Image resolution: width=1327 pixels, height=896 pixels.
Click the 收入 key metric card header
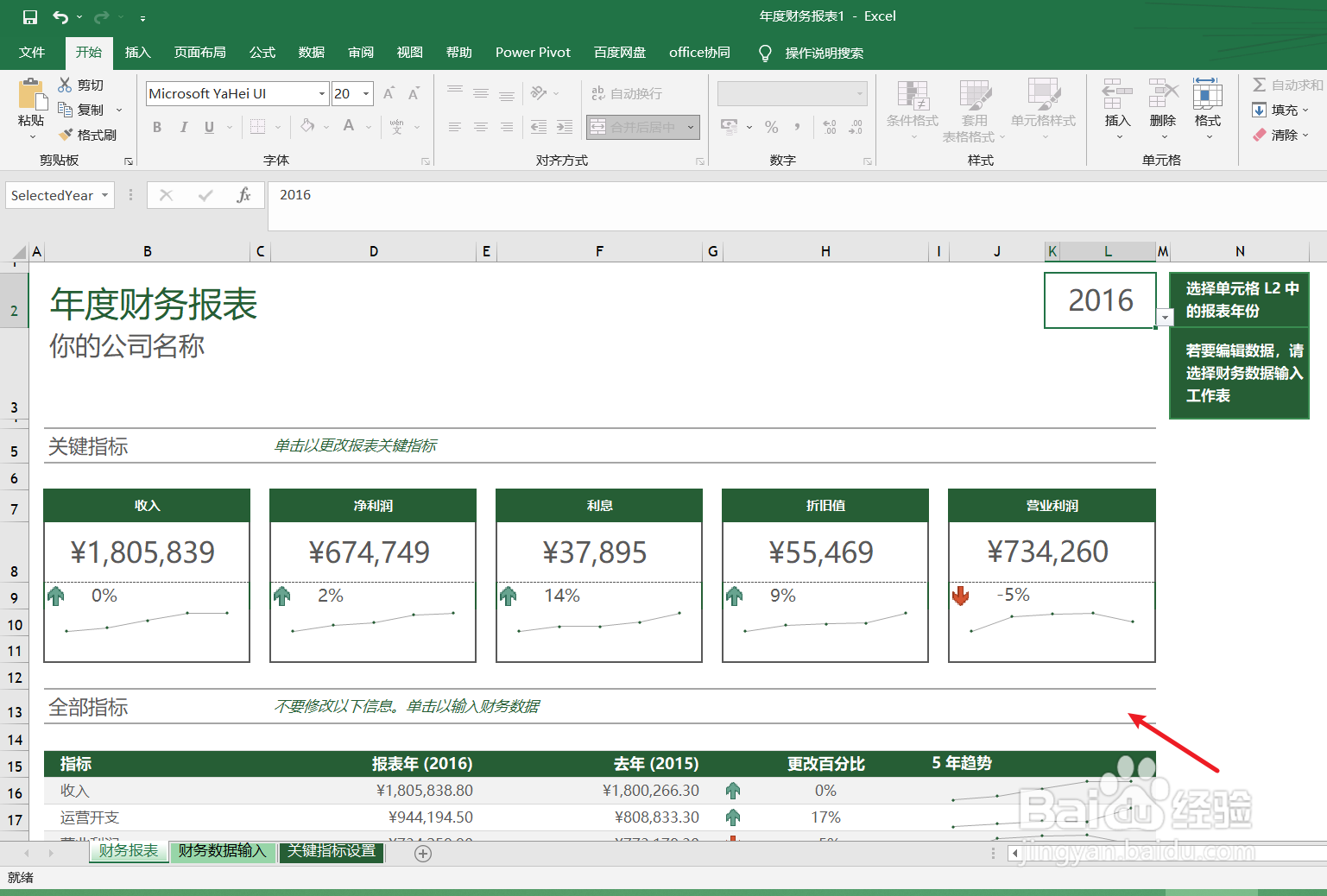[x=147, y=506]
